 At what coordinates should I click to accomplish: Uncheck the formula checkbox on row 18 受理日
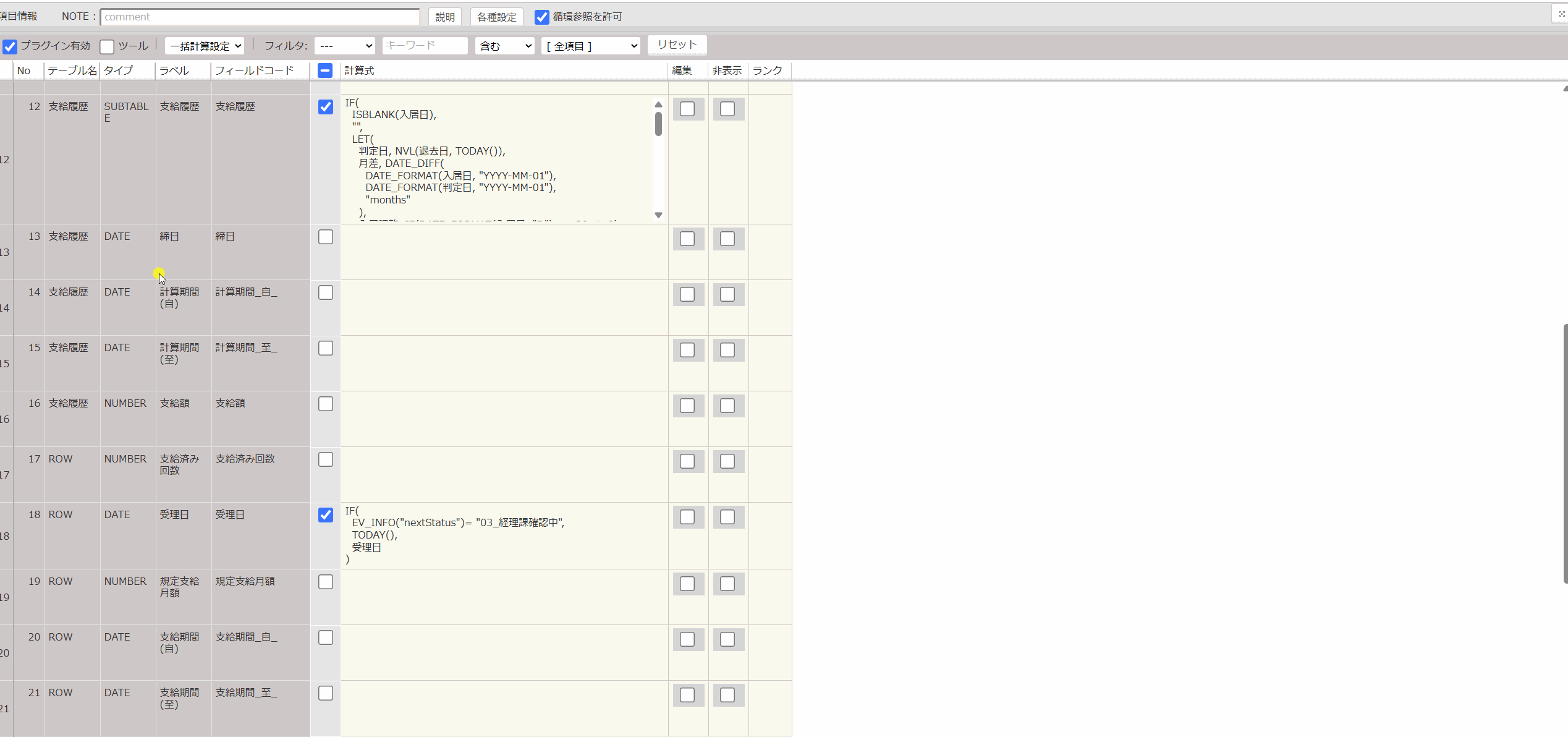325,514
